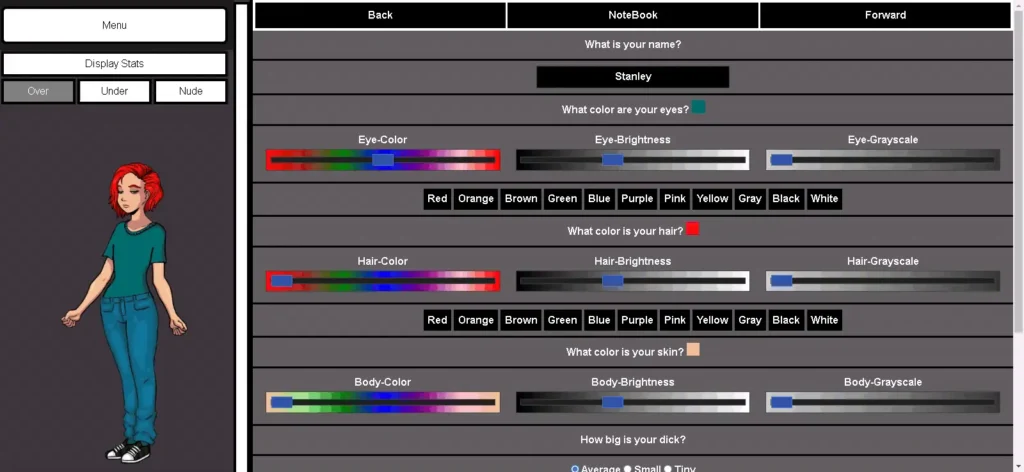This screenshot has height=472, width=1024.
Task: Choose the Small size radio option
Action: (628, 468)
